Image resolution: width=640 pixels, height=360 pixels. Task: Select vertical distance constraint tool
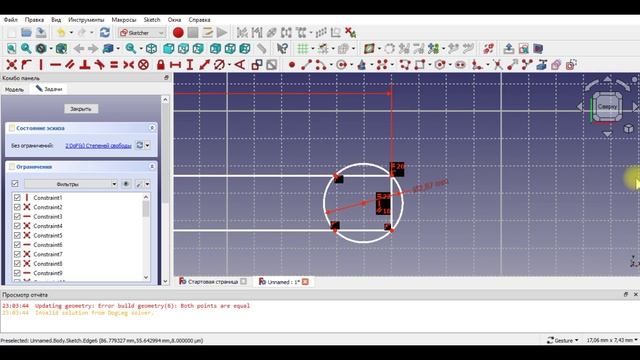[190, 64]
